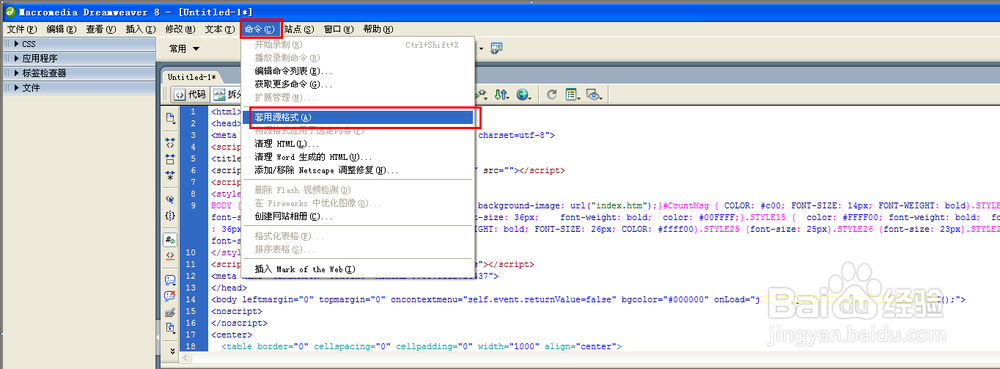Screen dimensions: 1000x369
Task: Open the File Management arrows icon
Action: pos(502,95)
